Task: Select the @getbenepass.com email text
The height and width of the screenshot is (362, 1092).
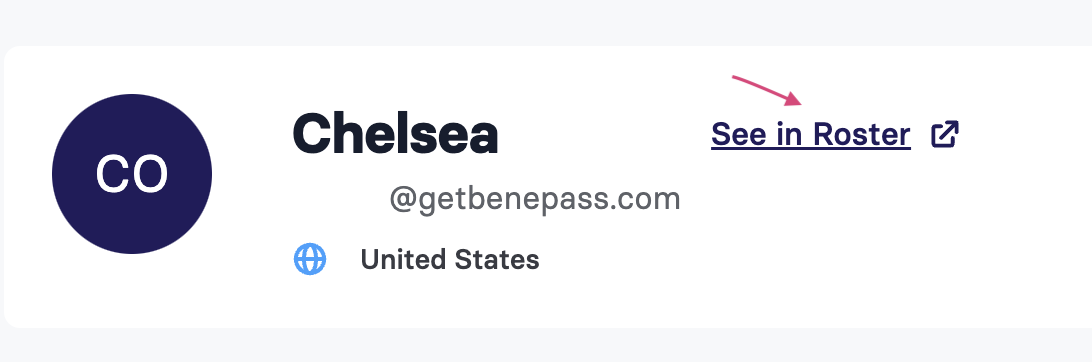Action: (535, 199)
